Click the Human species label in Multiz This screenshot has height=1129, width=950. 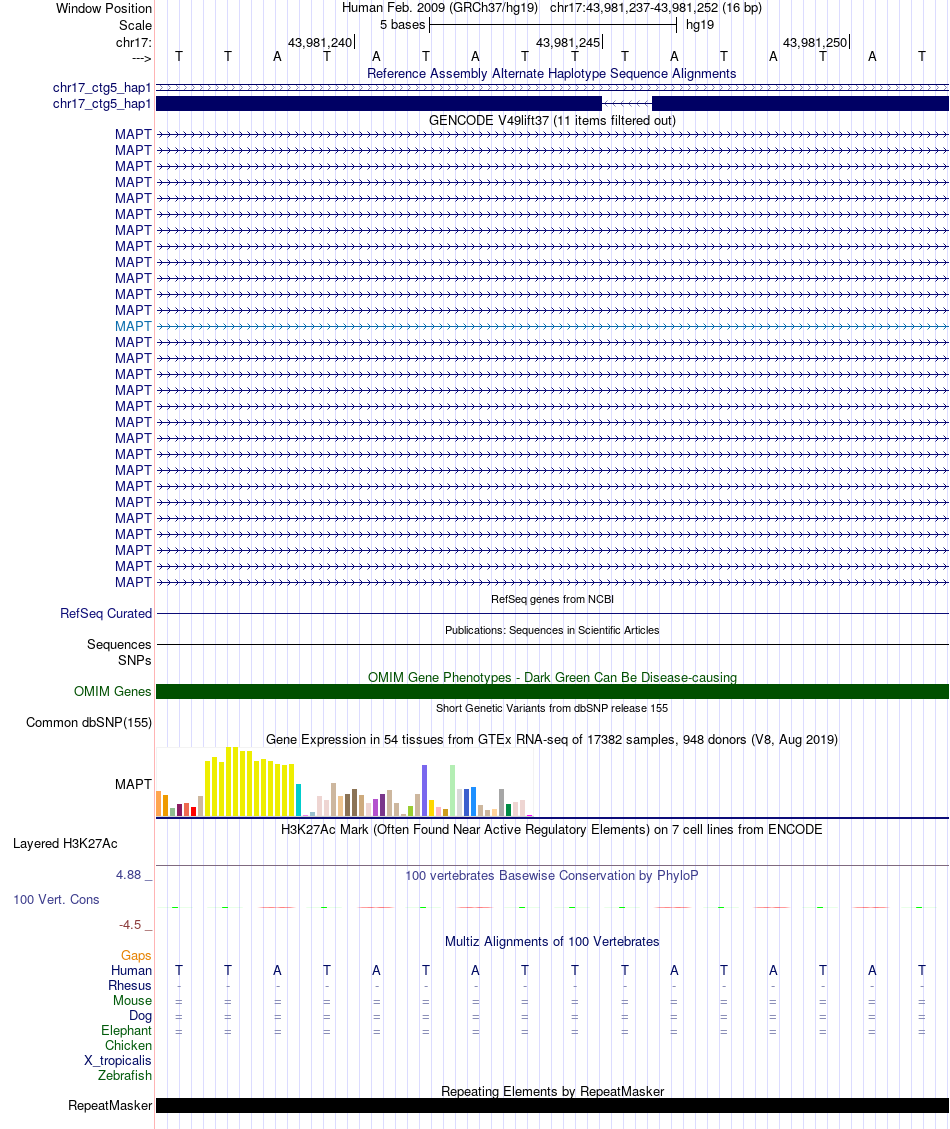pyautogui.click(x=131, y=971)
